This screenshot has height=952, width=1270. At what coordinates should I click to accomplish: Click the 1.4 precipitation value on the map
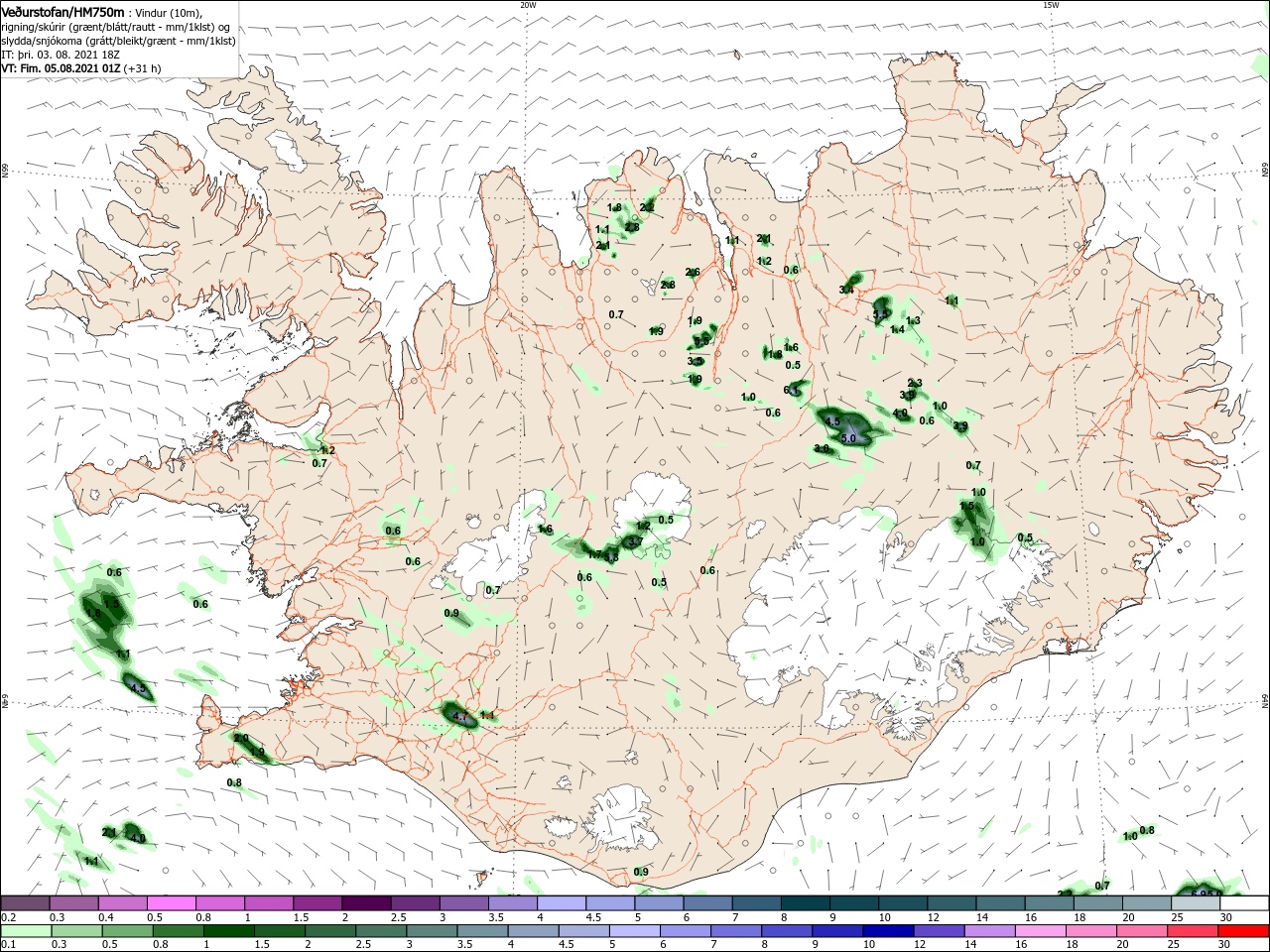click(x=897, y=329)
